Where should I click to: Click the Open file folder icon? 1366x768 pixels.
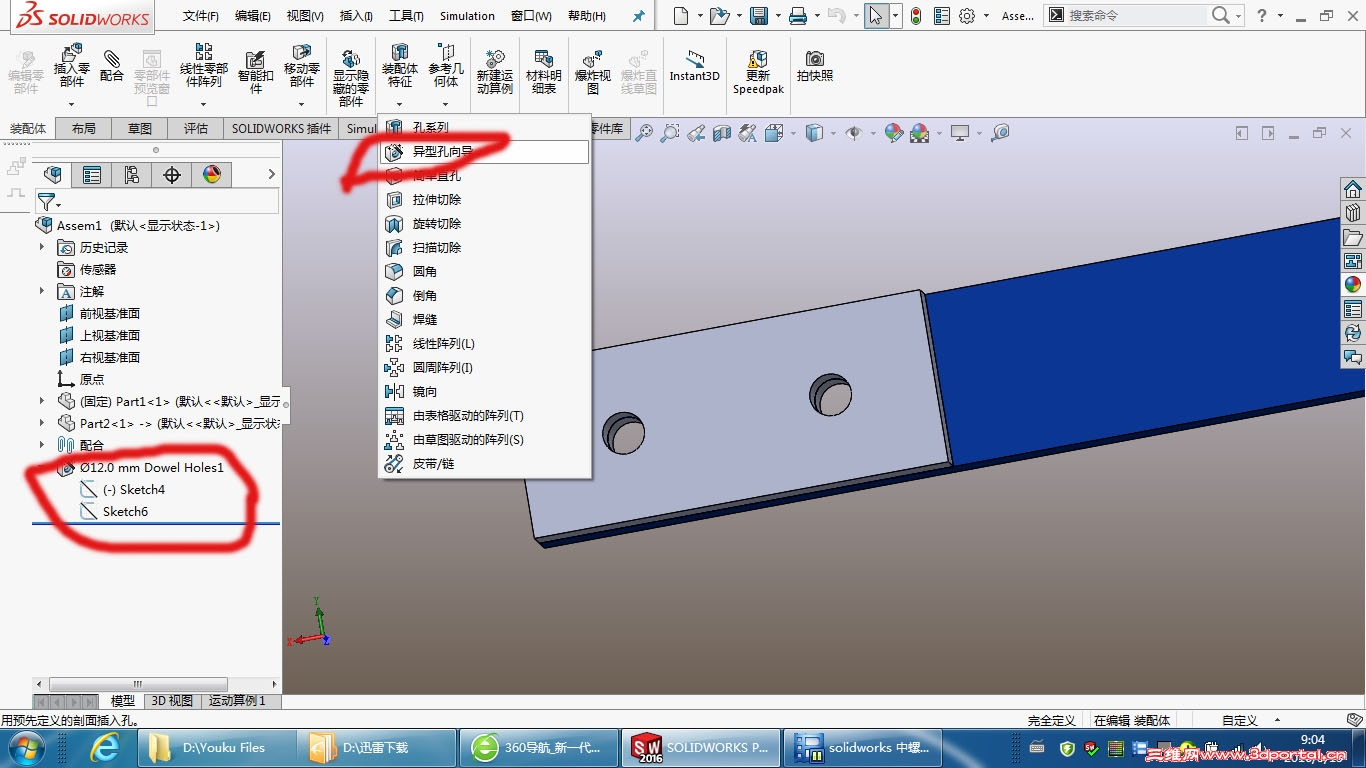pos(719,16)
